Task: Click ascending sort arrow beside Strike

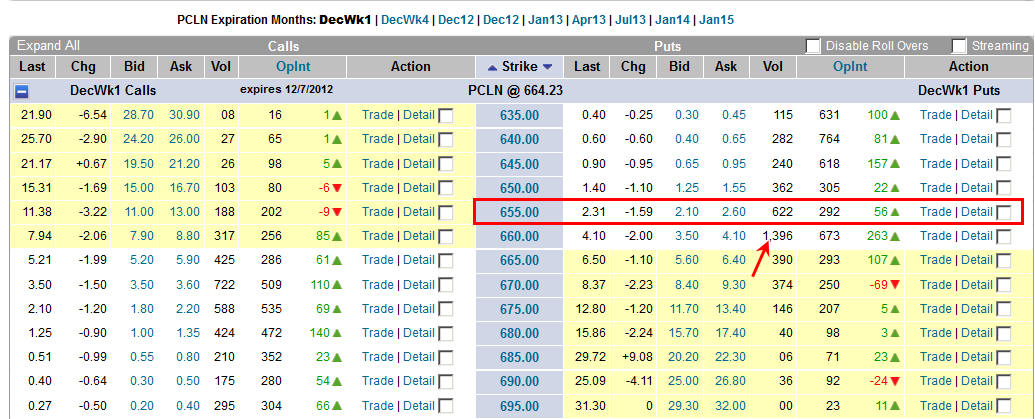Action: click(x=491, y=67)
